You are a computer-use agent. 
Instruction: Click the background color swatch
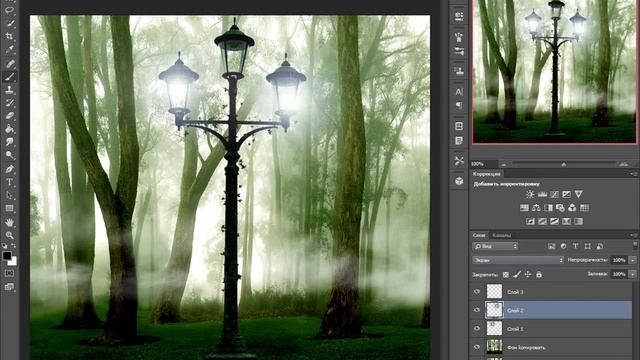coord(13,261)
